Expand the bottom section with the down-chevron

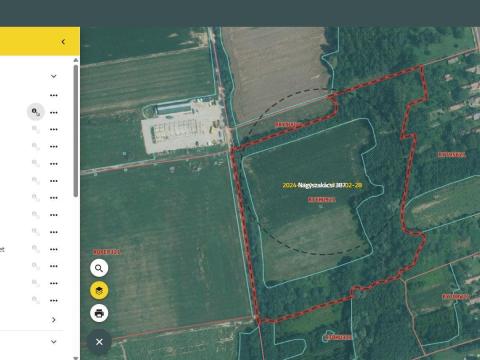pos(53,342)
